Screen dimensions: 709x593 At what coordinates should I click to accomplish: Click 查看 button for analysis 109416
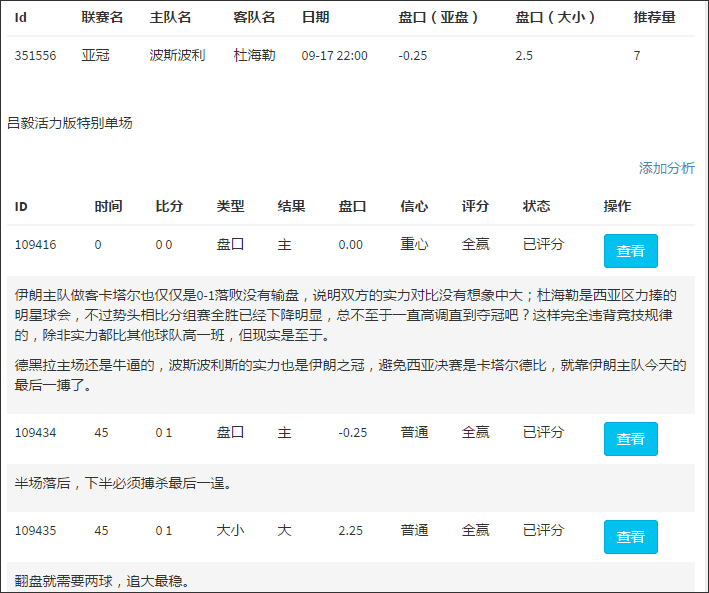(630, 251)
